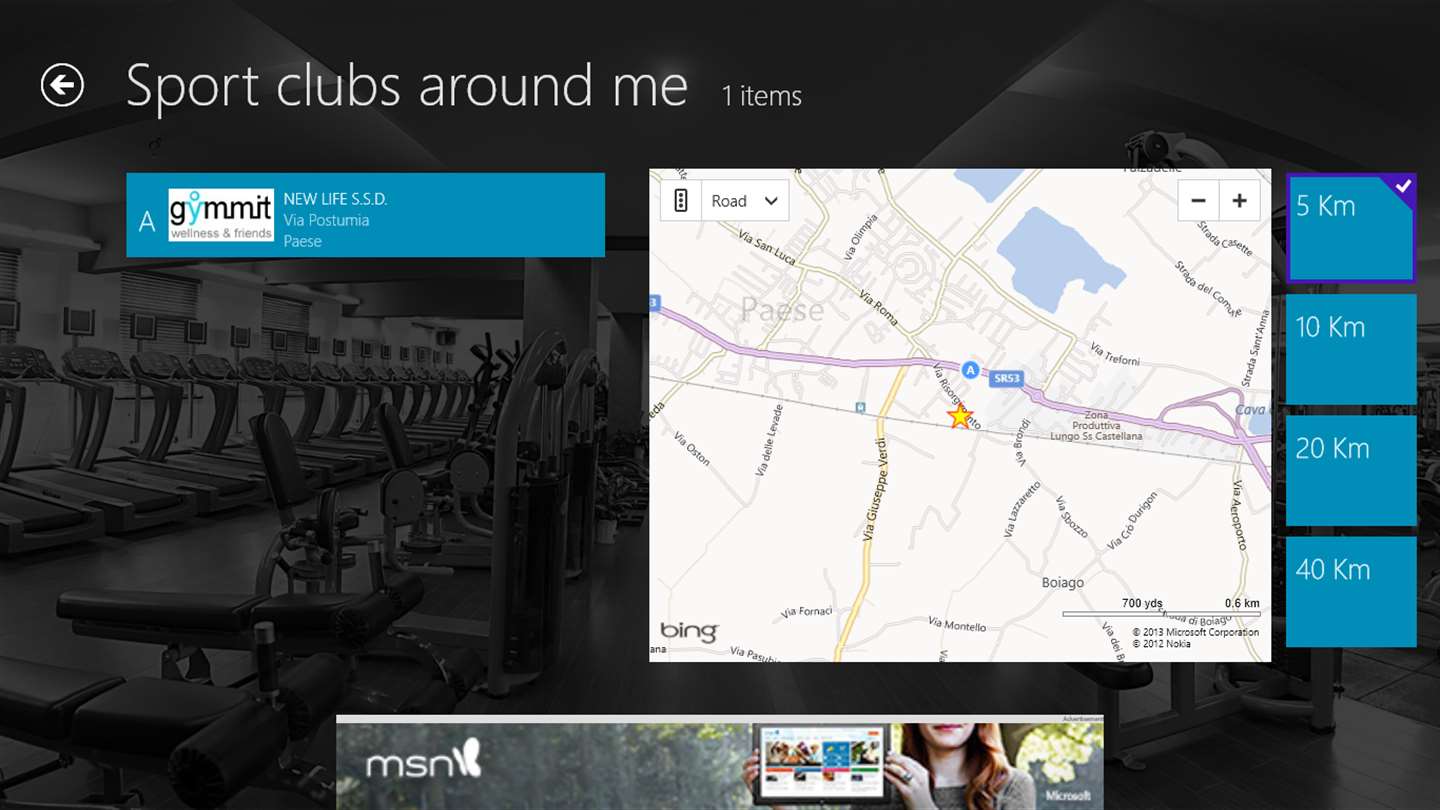This screenshot has height=810, width=1440.
Task: Choose the 10 Km radius tile
Action: (1351, 349)
